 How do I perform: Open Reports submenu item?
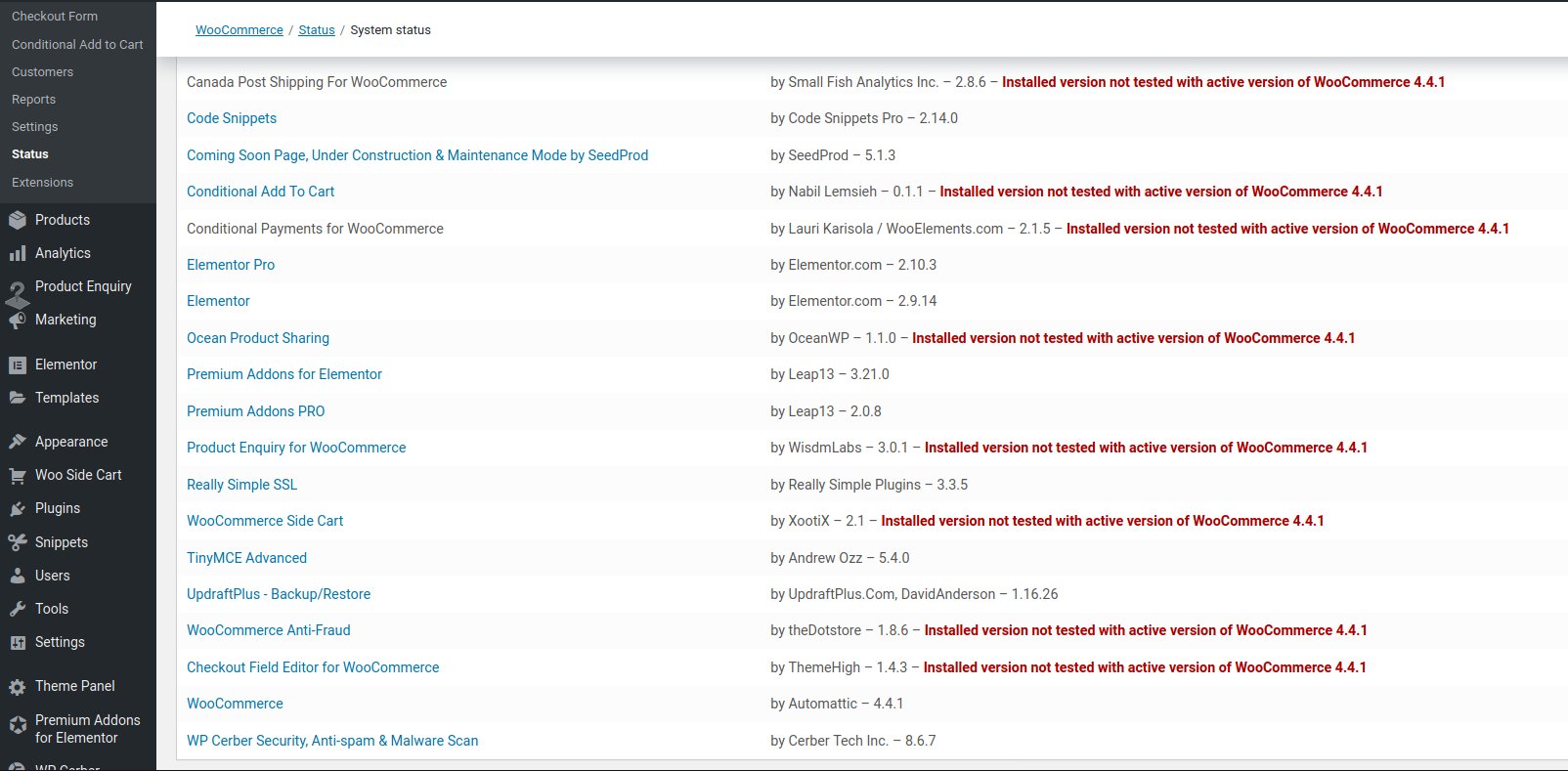33,100
